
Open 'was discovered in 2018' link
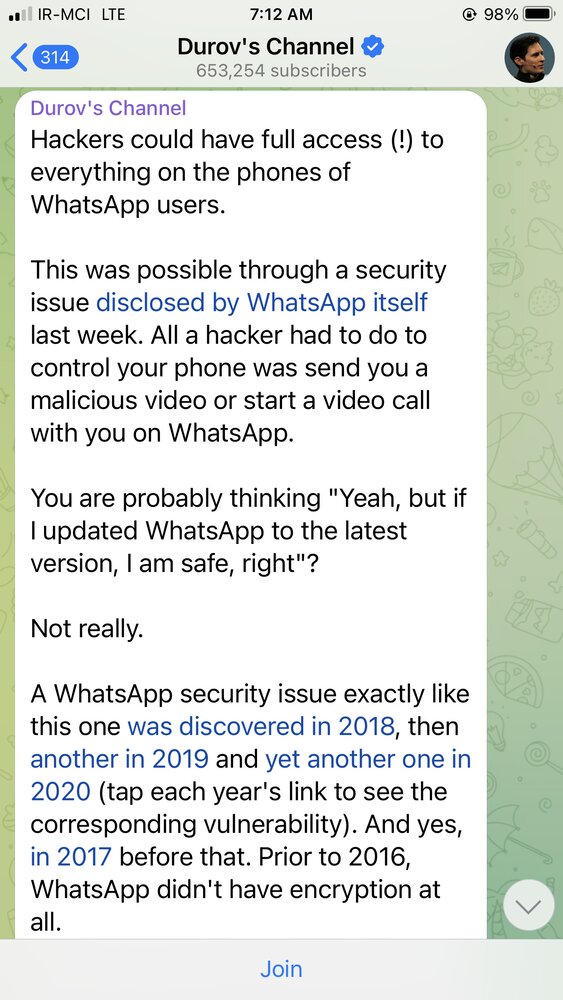tap(261, 726)
